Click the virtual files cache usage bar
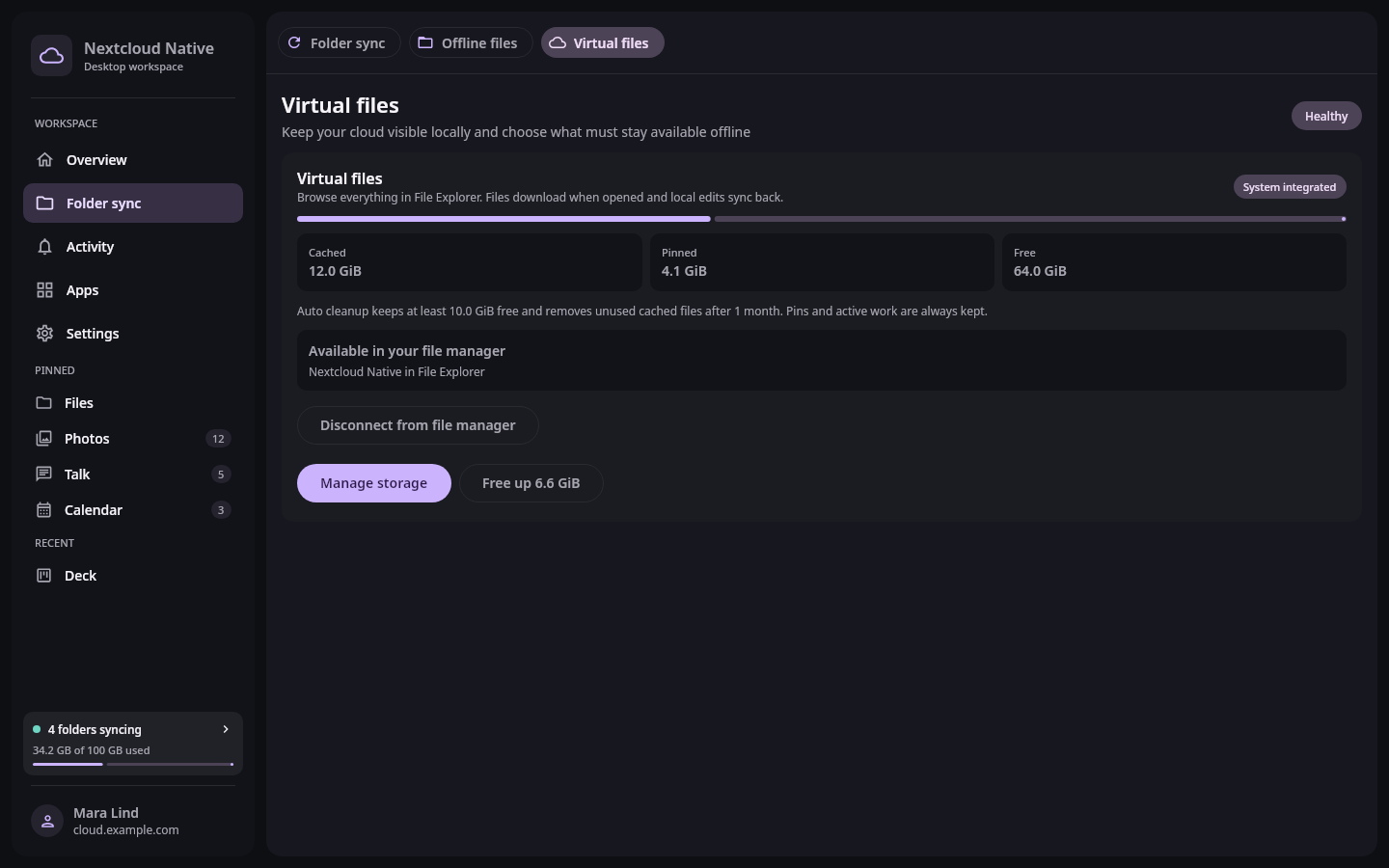 click(x=822, y=219)
